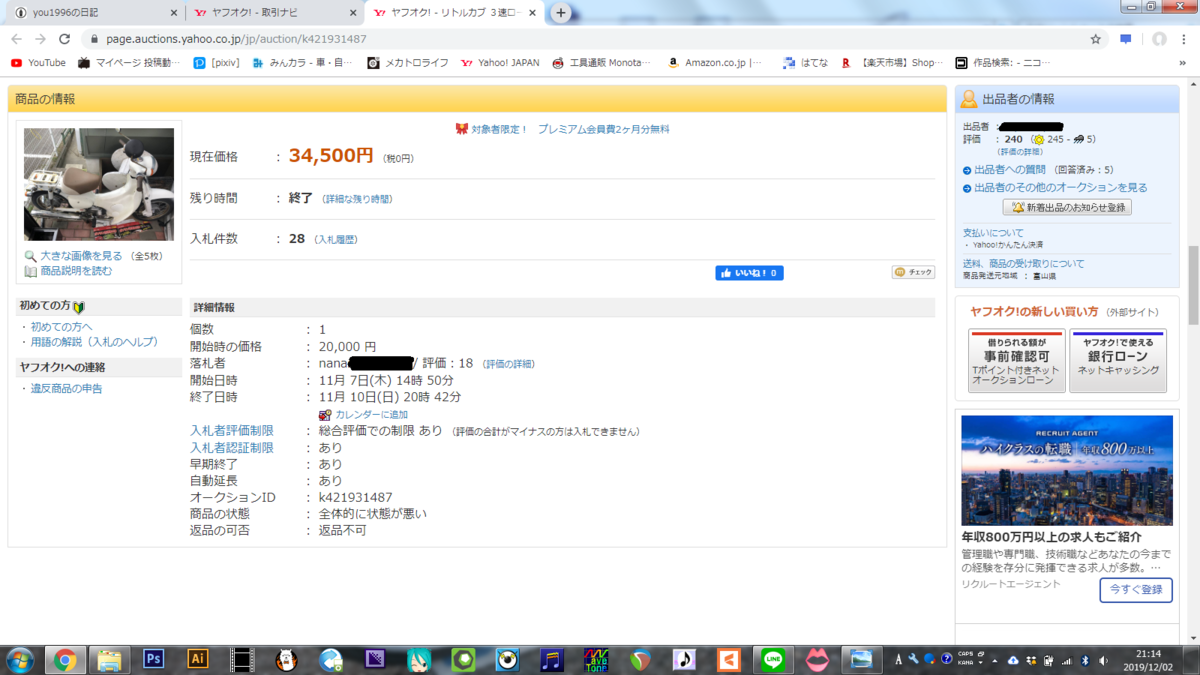The height and width of the screenshot is (675, 1200).
Task: Click the Chrome taskbar icon
Action: tap(65, 660)
